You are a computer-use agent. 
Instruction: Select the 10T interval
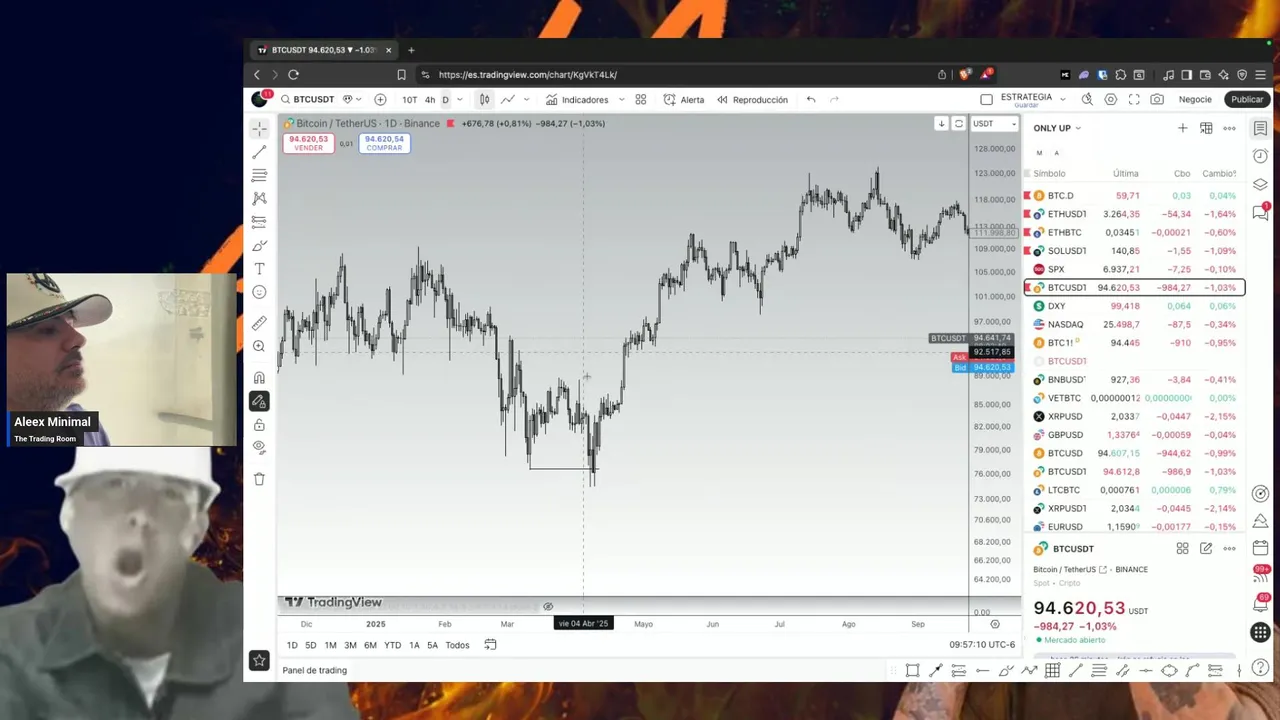click(409, 99)
